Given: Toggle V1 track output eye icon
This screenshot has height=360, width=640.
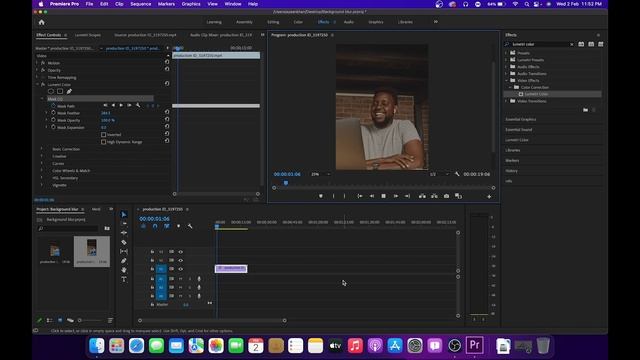Looking at the screenshot, I should [x=180, y=269].
